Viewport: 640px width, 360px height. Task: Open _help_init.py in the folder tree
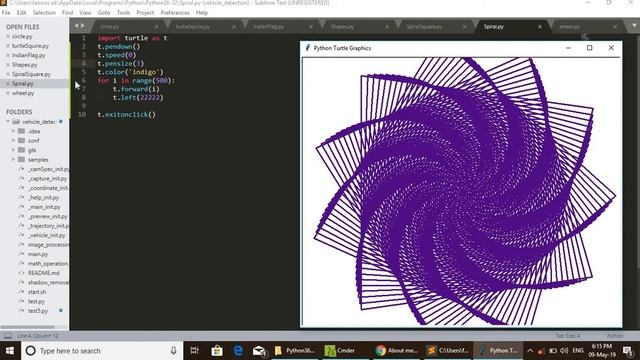(43, 197)
